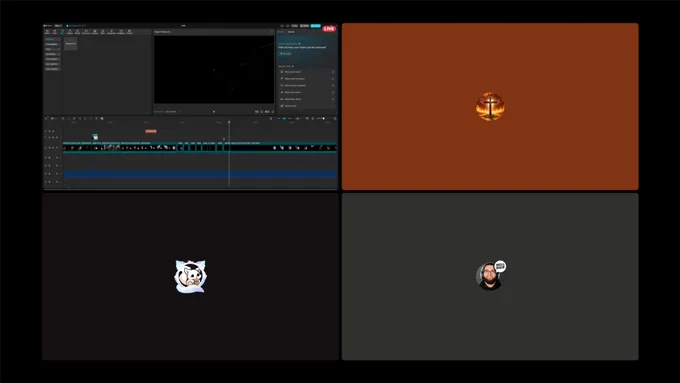
Task: Select the cartoon cat avatar in the black tile
Action: (x=191, y=276)
